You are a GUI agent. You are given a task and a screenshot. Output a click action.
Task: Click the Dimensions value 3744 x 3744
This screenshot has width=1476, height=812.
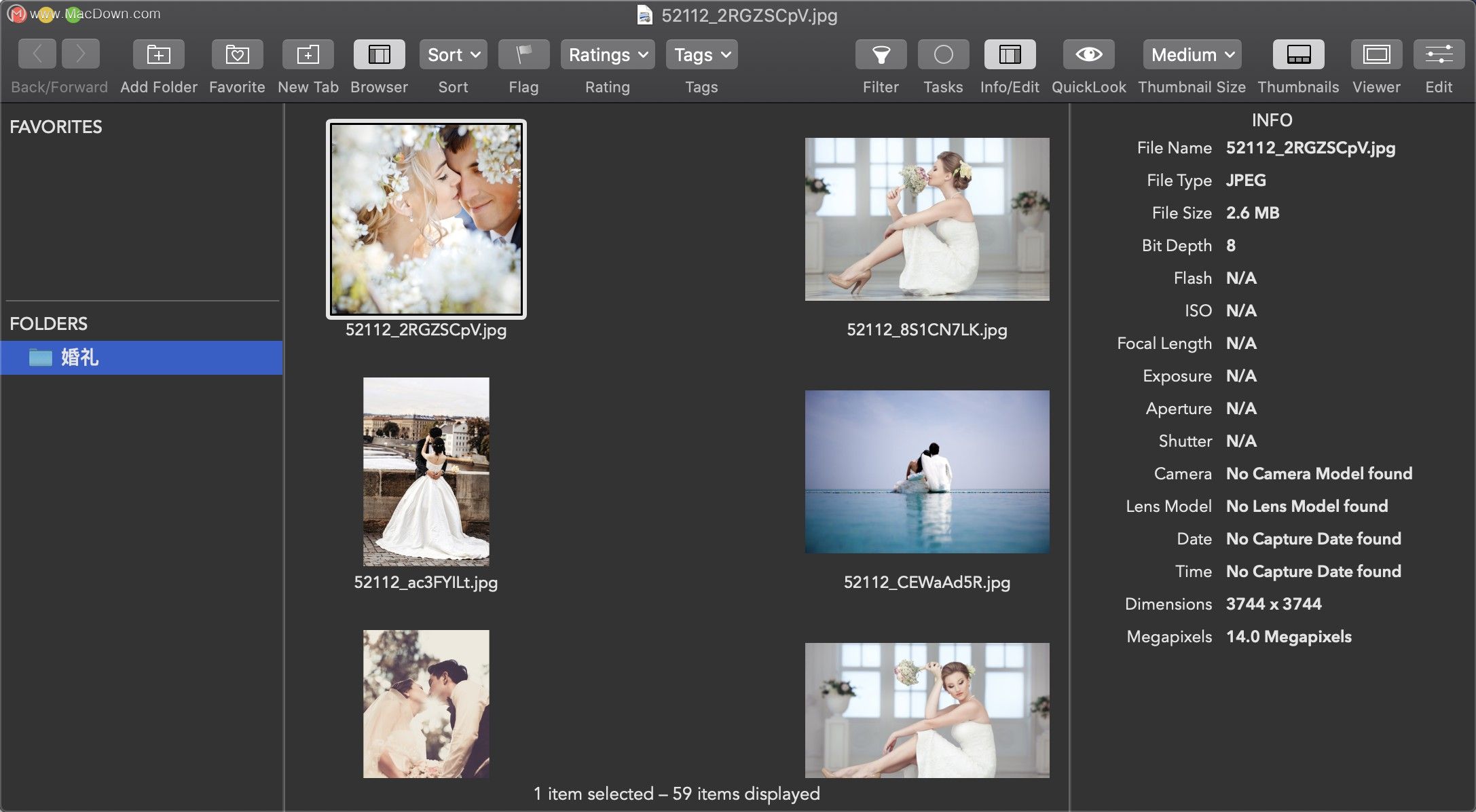(1274, 604)
